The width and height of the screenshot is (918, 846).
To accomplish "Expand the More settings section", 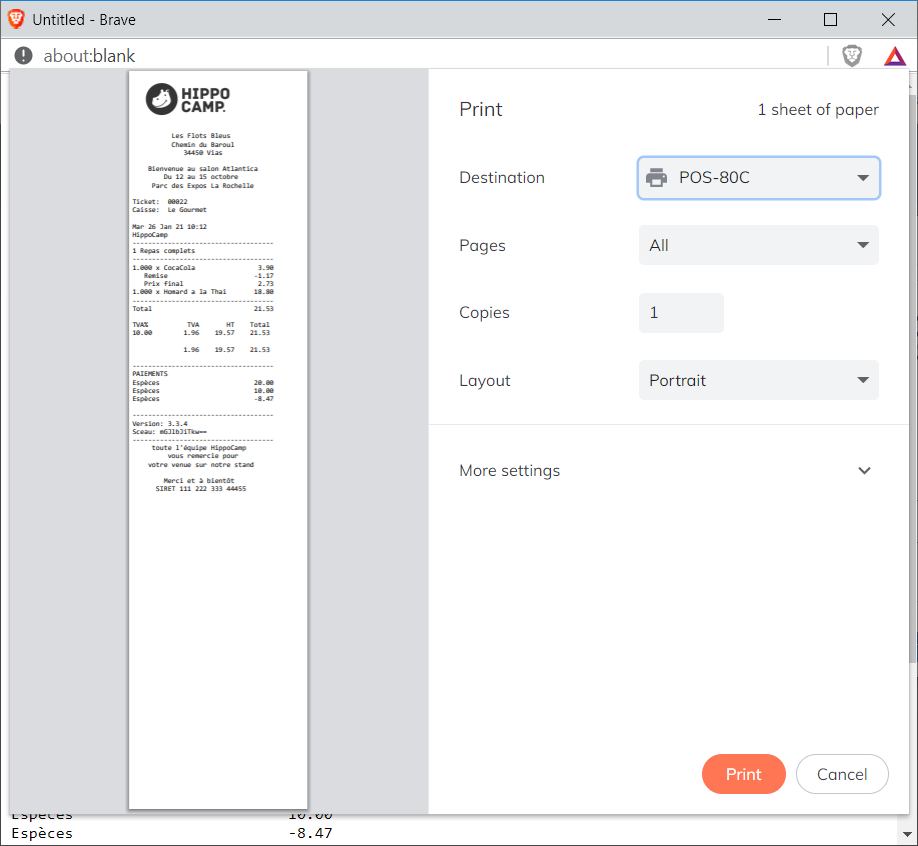I will [x=664, y=470].
